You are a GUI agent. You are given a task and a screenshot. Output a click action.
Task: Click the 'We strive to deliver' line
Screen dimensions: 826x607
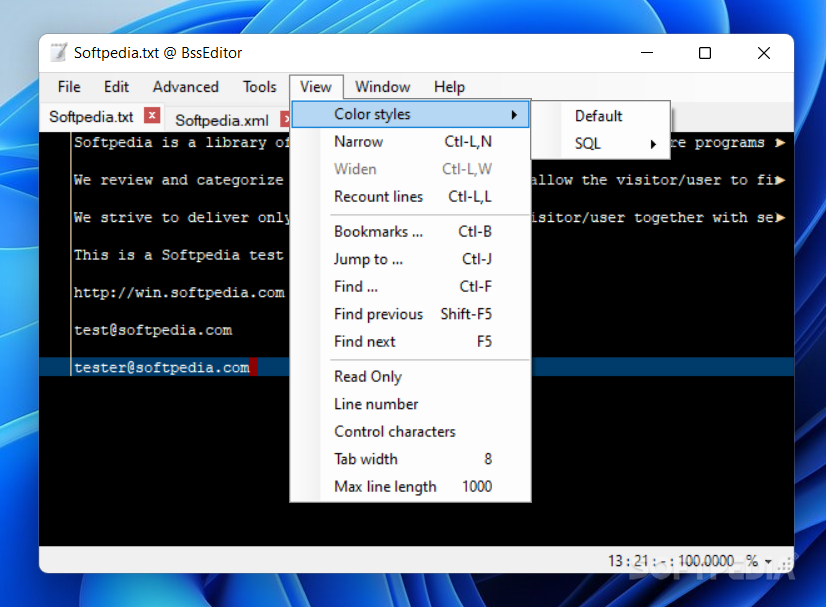point(181,218)
